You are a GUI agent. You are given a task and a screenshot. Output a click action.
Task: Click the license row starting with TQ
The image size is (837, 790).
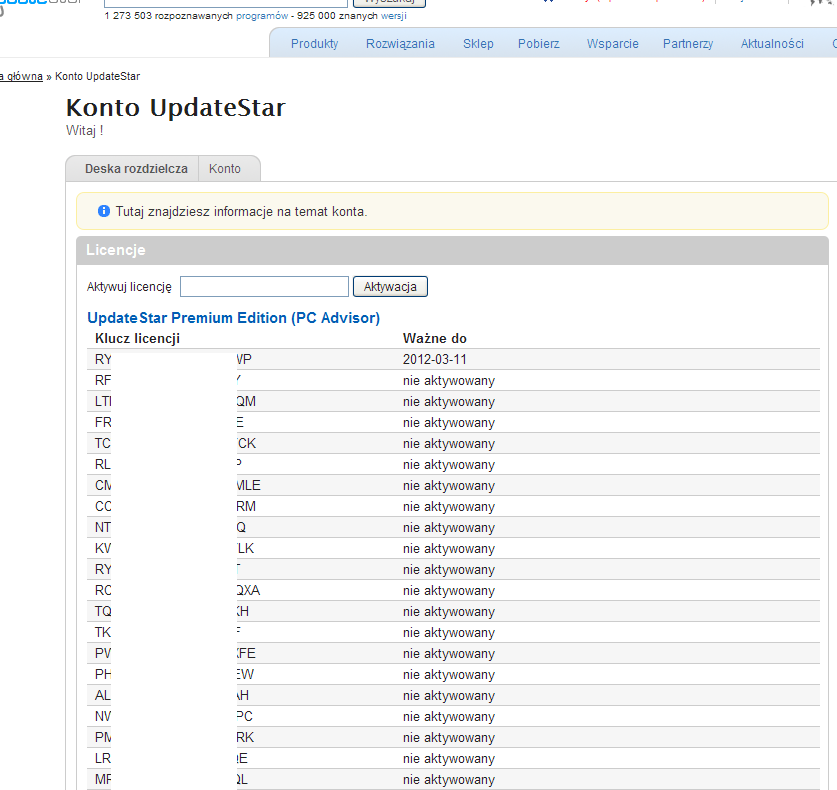[x=453, y=611]
